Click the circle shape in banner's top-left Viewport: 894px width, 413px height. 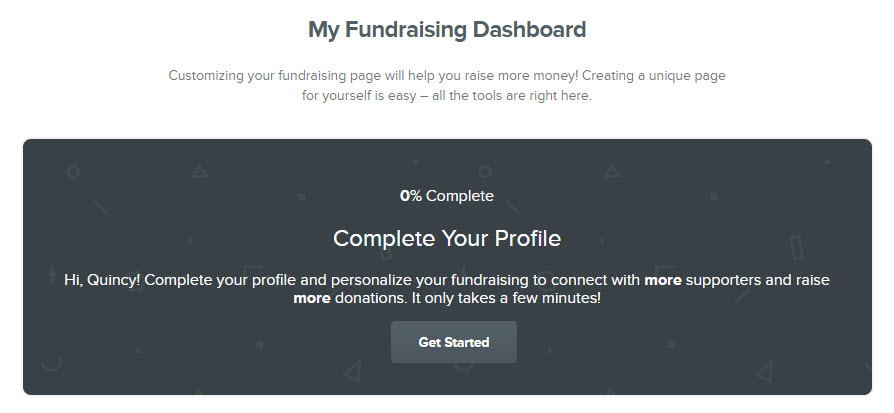point(73,172)
